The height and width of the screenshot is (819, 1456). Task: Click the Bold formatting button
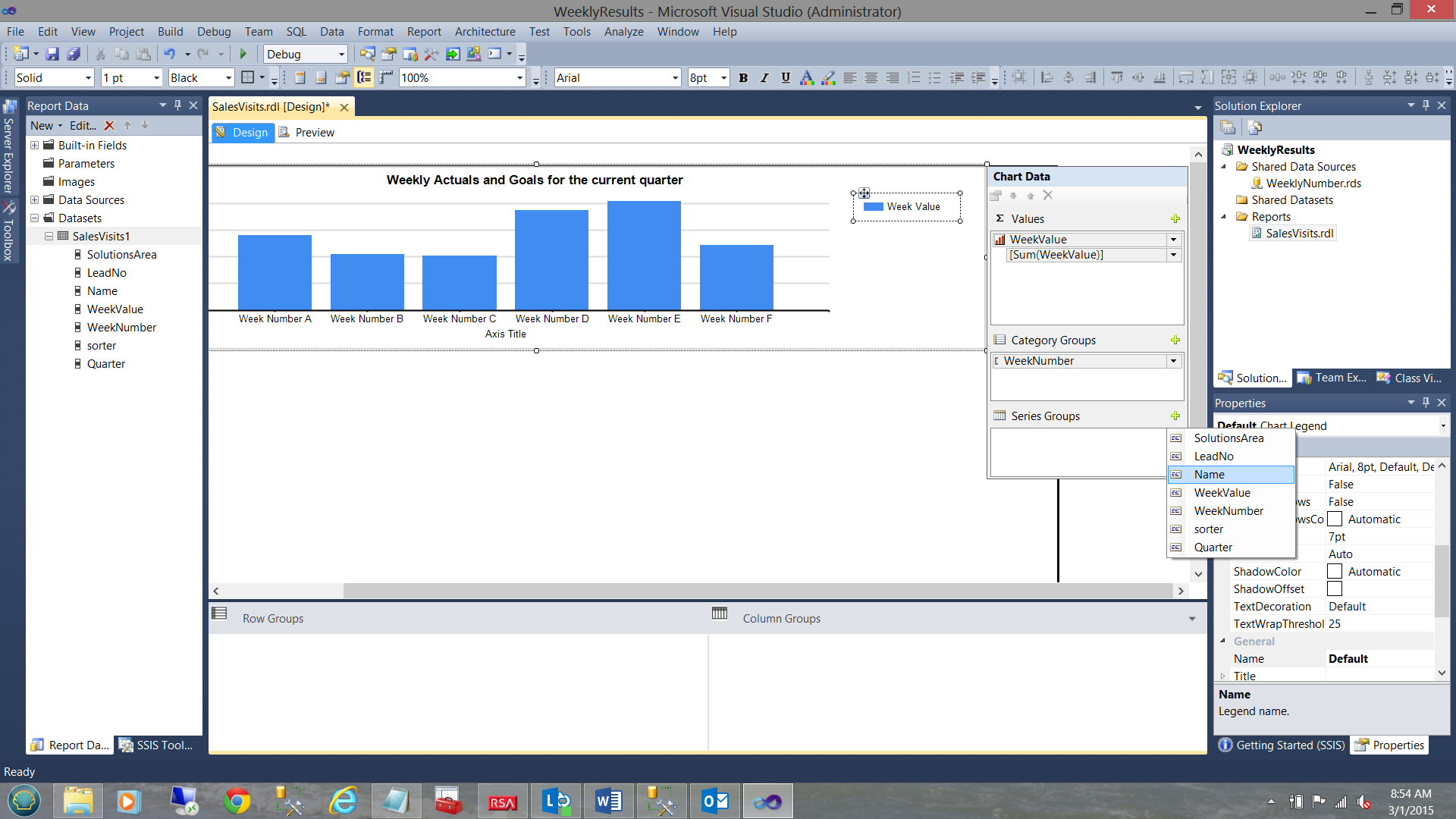743,77
